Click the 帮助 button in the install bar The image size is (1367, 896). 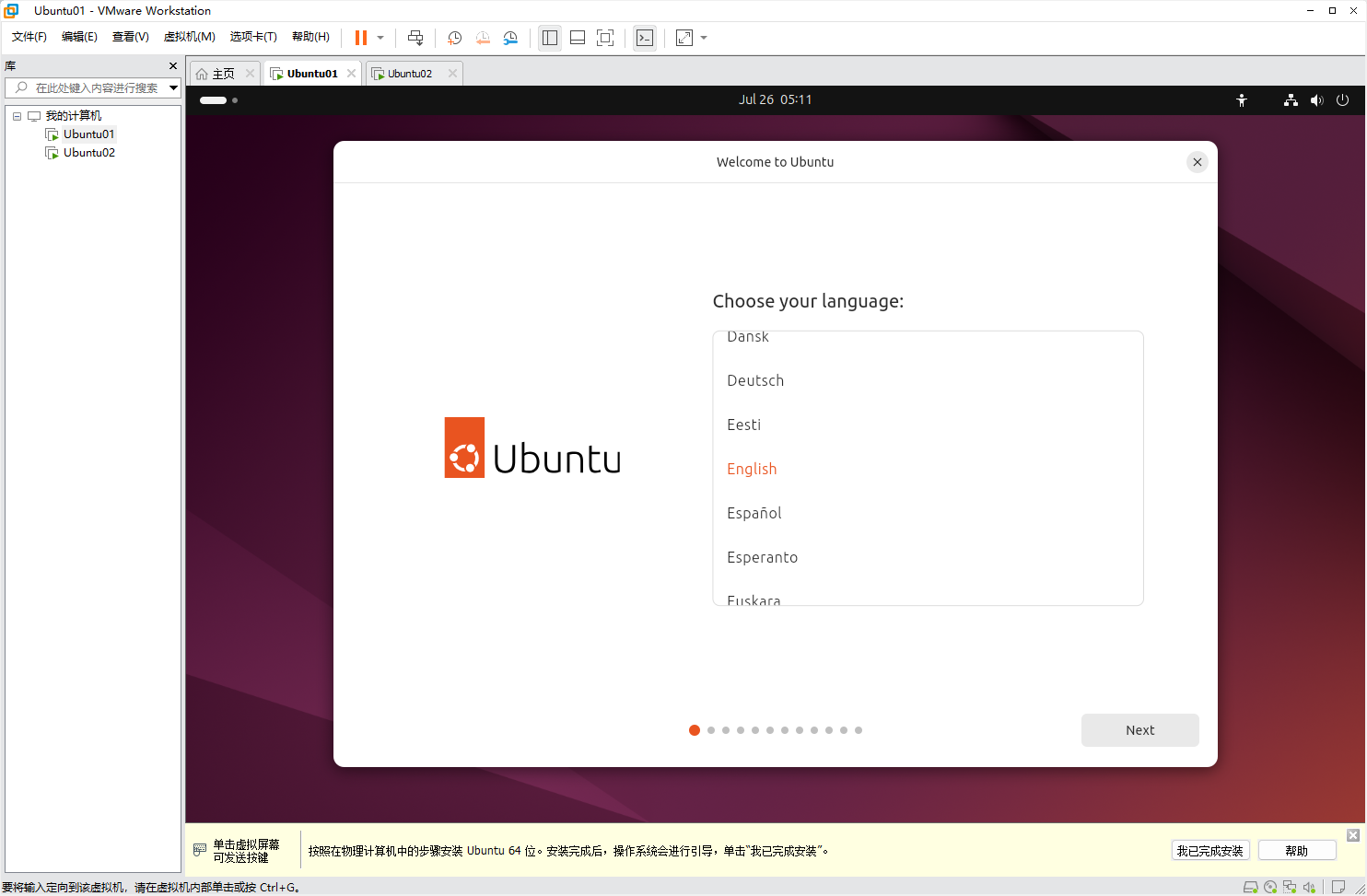pos(1296,851)
